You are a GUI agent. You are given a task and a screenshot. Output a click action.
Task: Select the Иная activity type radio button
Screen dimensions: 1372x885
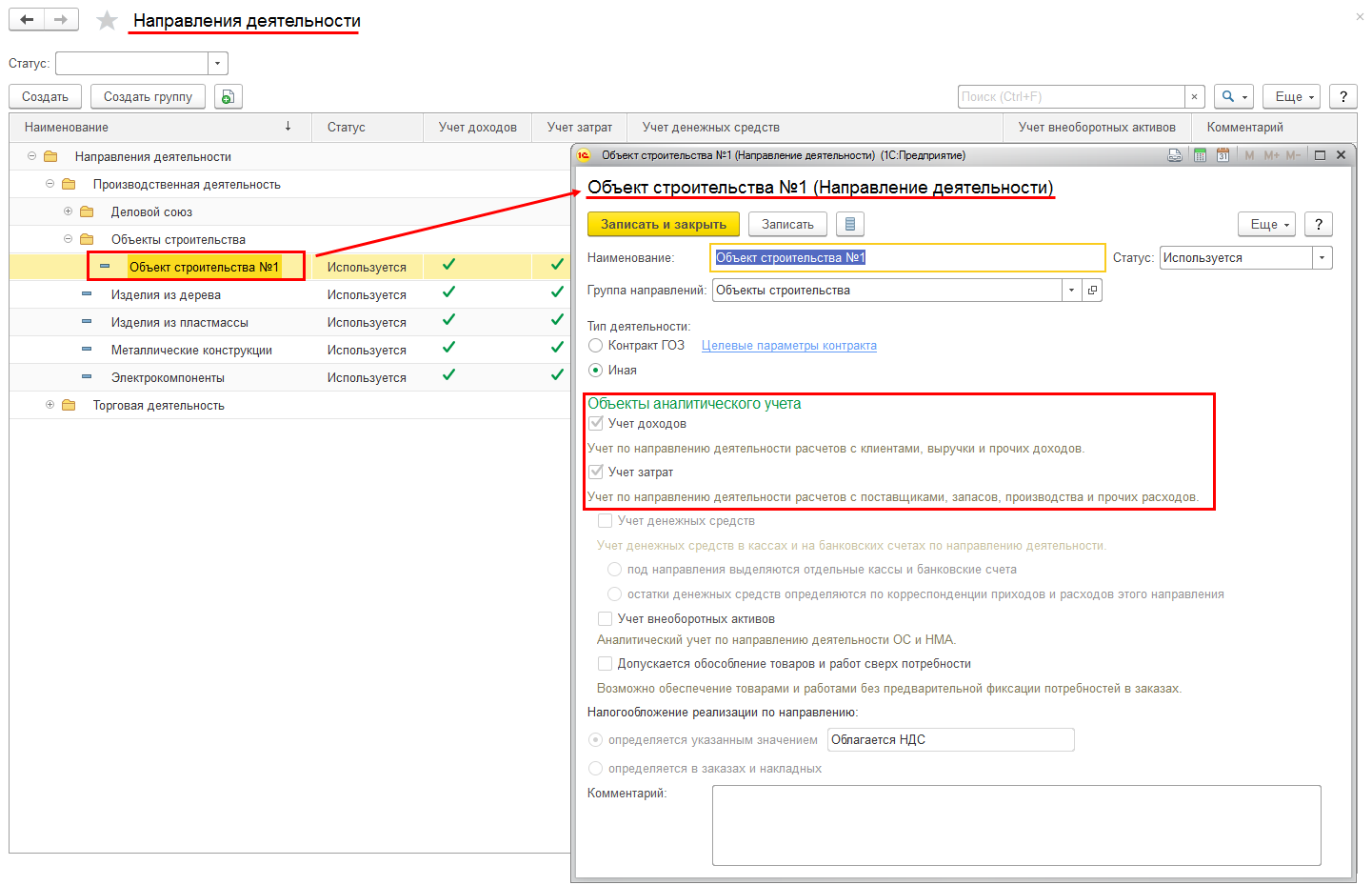pos(596,370)
